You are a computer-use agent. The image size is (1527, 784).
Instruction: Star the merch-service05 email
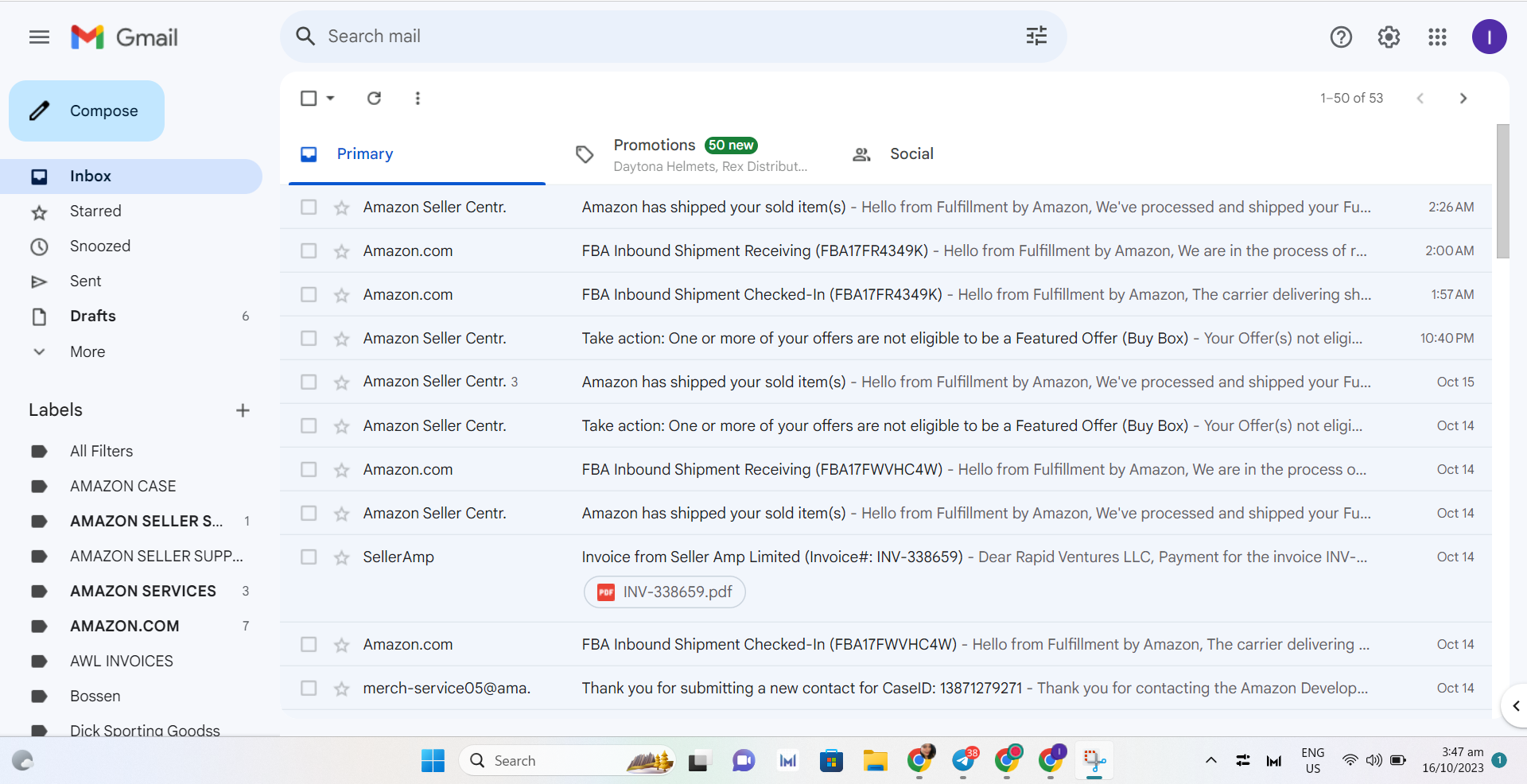(x=342, y=689)
